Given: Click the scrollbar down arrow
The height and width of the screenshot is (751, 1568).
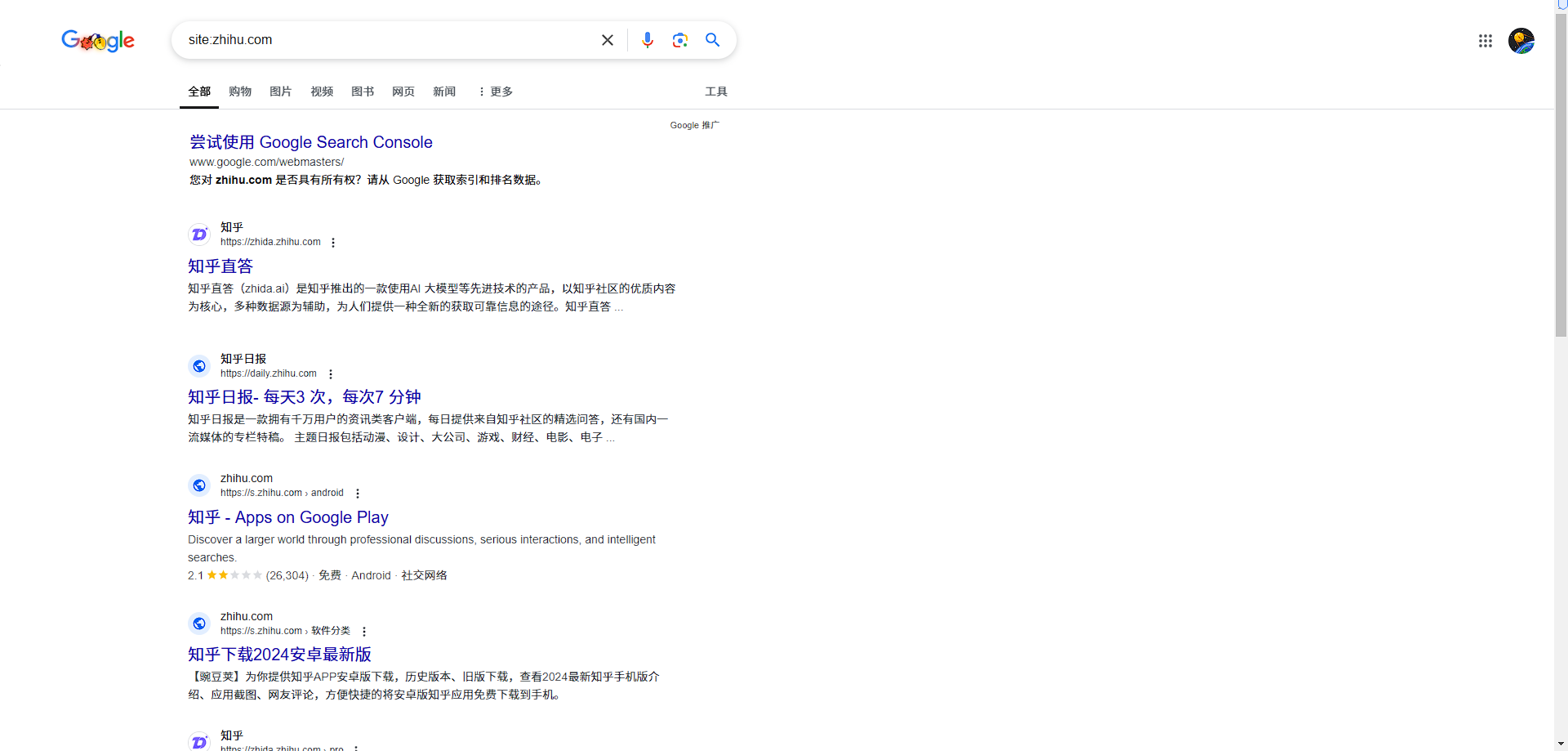Looking at the screenshot, I should click(1561, 744).
